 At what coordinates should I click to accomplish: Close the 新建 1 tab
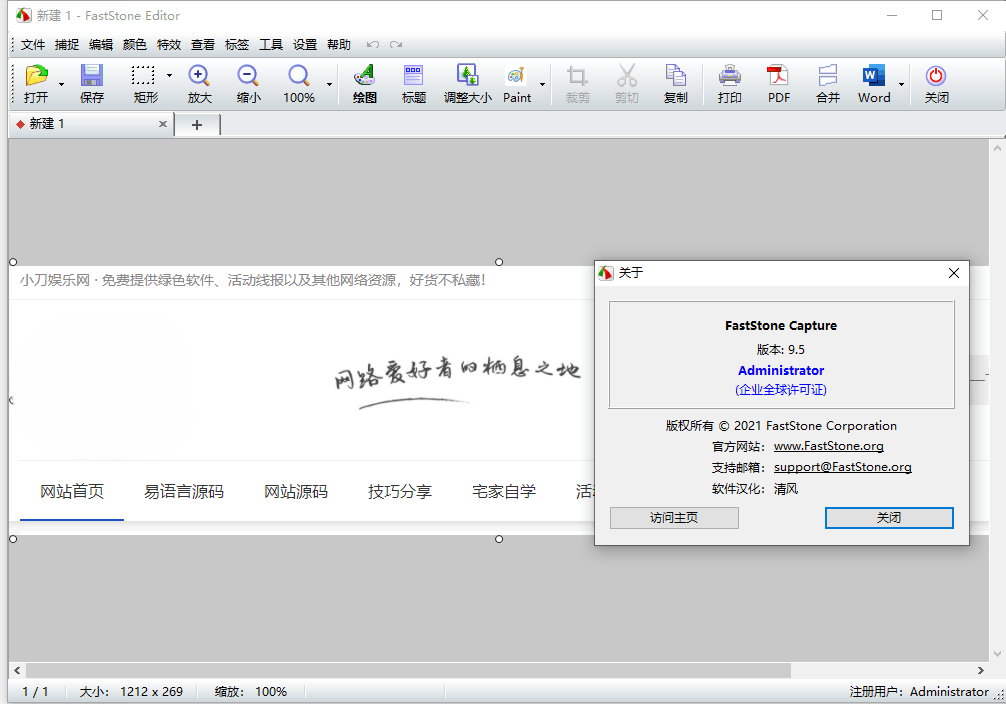coord(162,124)
